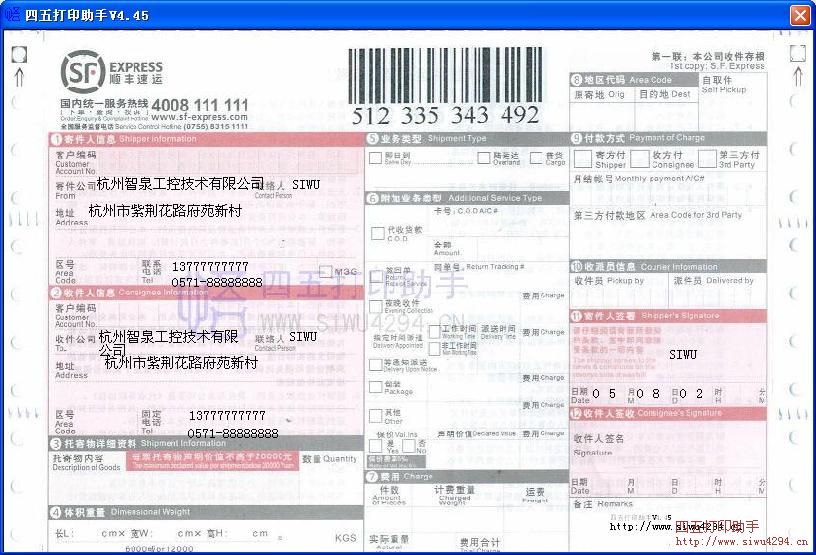Click the 寄件人信息 Shipper Information header
Viewport: 816px width, 555px height.
pos(206,140)
